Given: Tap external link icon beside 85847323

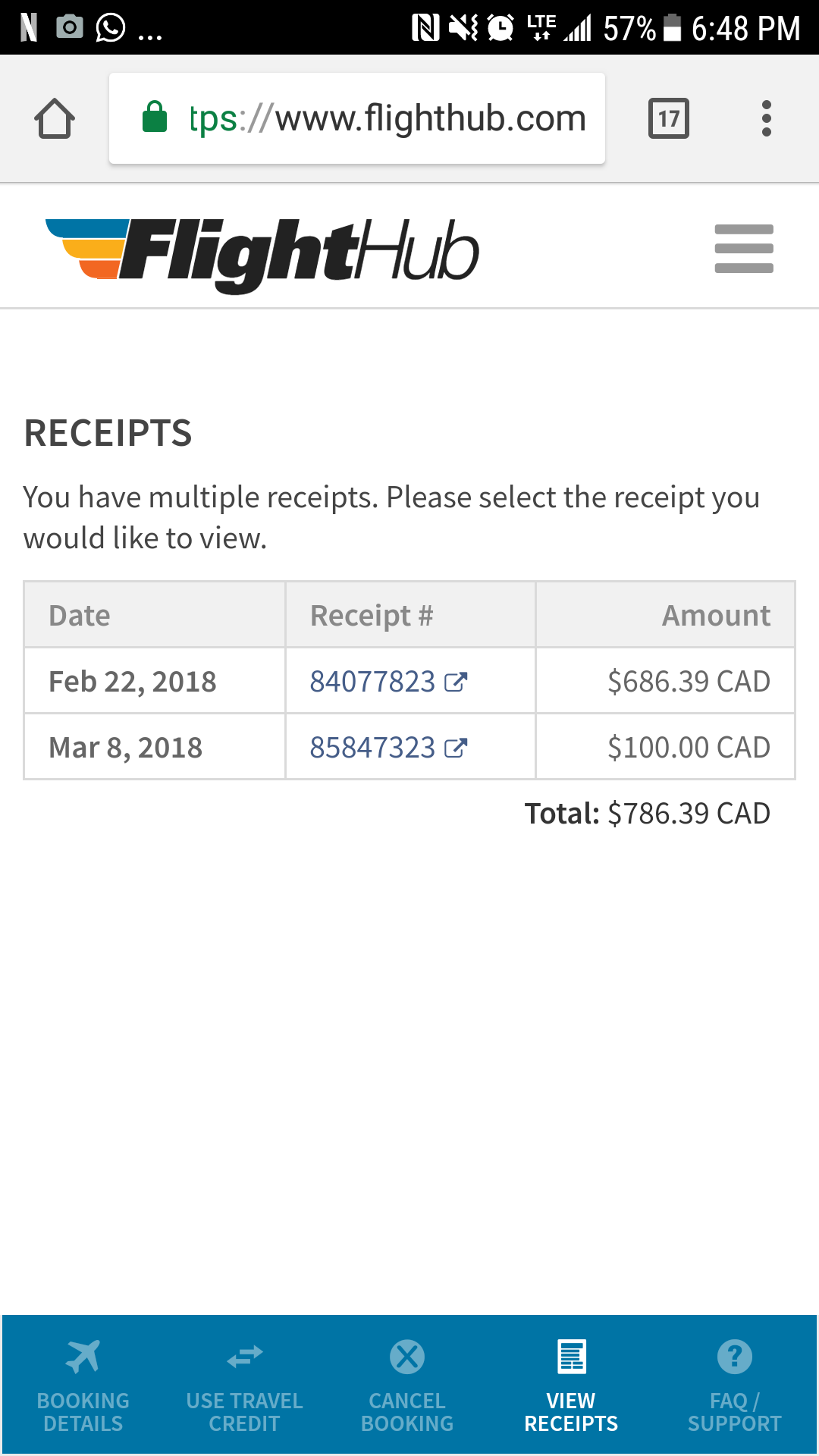Looking at the screenshot, I should [456, 748].
